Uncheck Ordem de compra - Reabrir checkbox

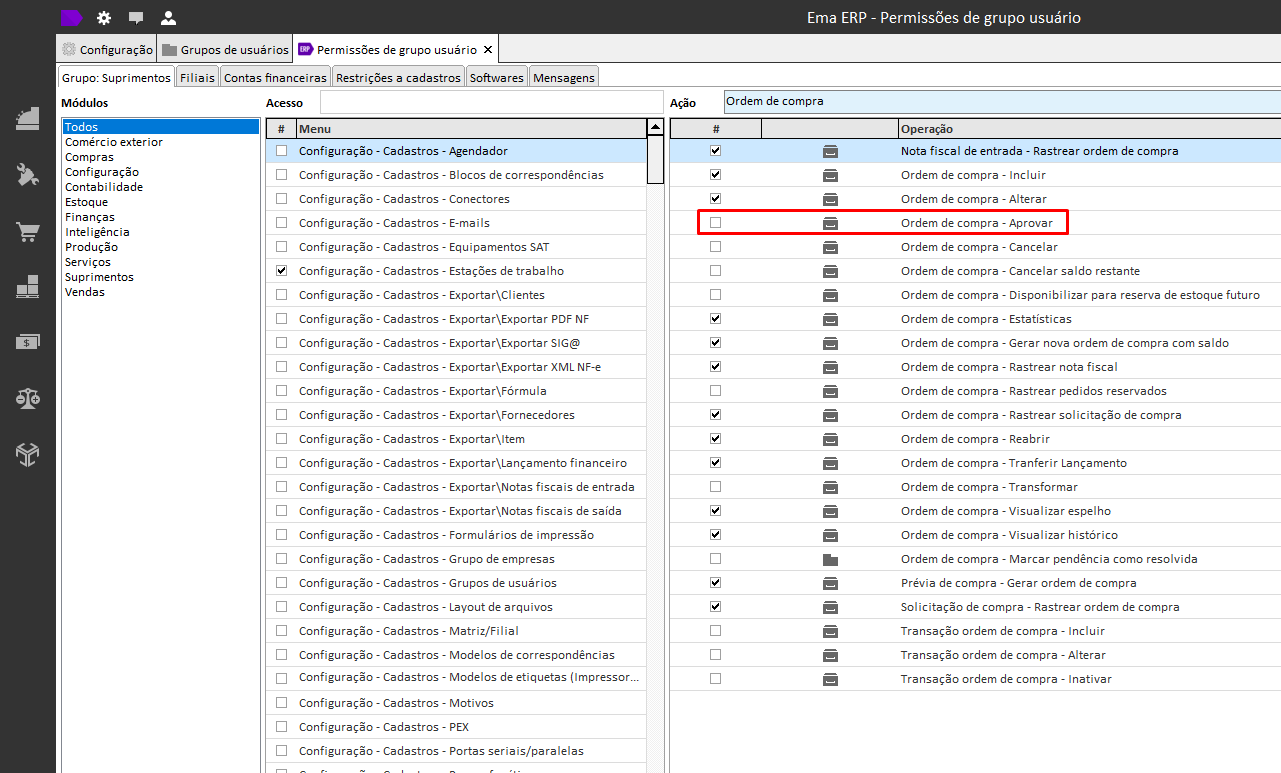pyautogui.click(x=715, y=438)
